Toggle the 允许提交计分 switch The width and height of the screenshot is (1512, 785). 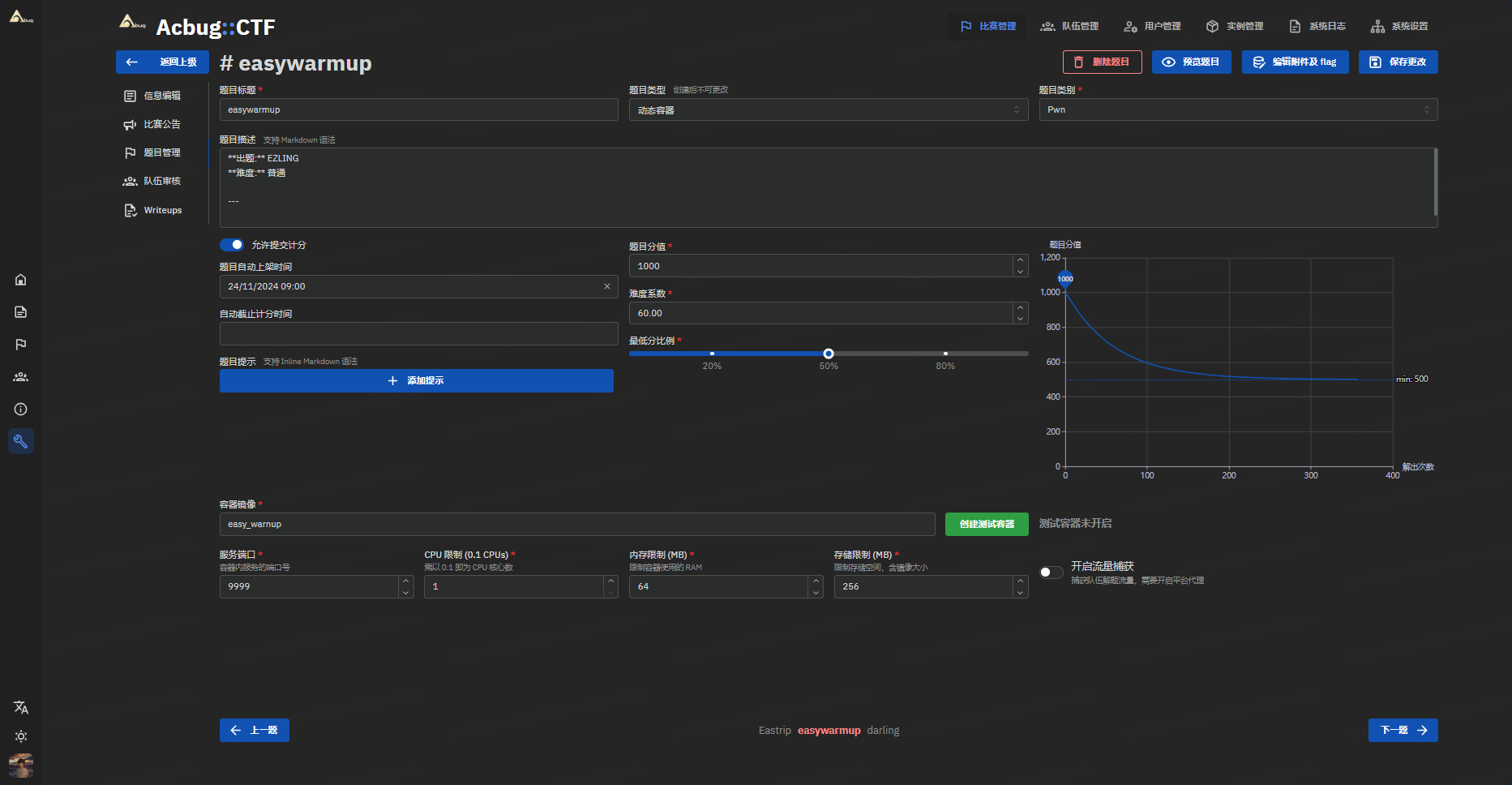tap(232, 245)
